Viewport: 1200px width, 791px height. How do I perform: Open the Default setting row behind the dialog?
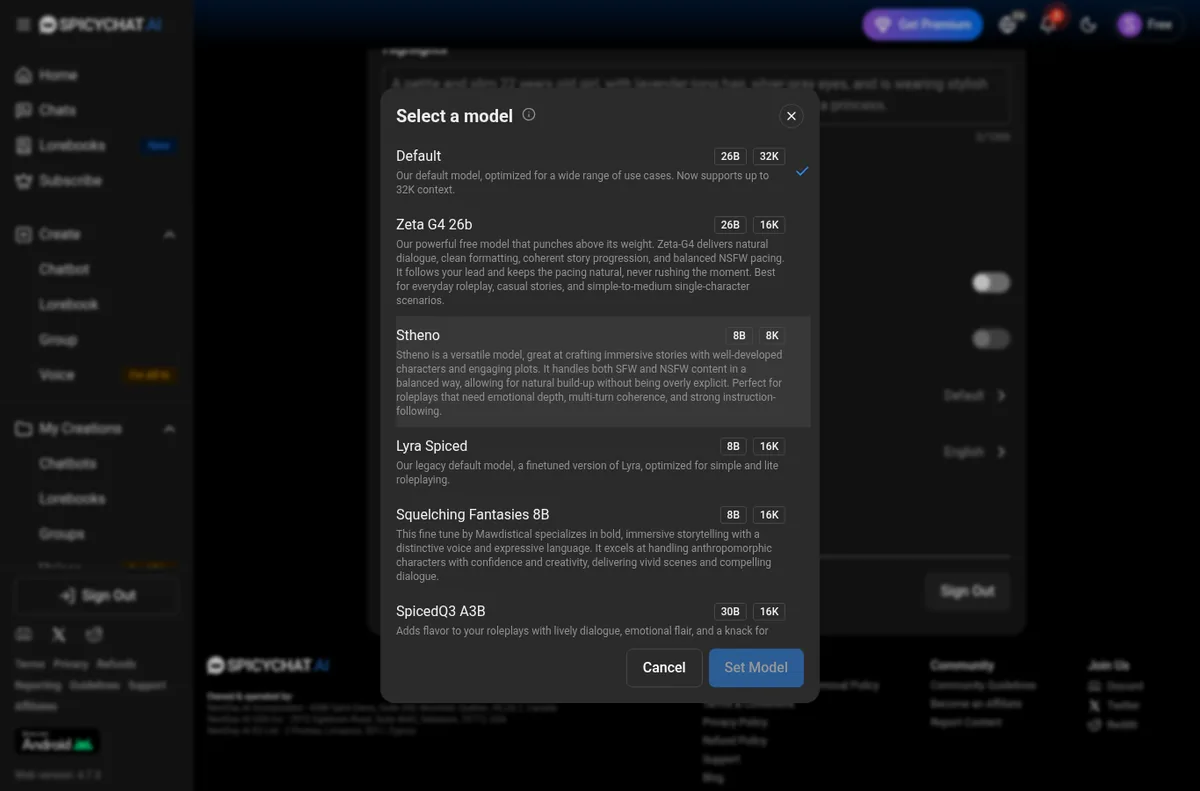click(975, 395)
